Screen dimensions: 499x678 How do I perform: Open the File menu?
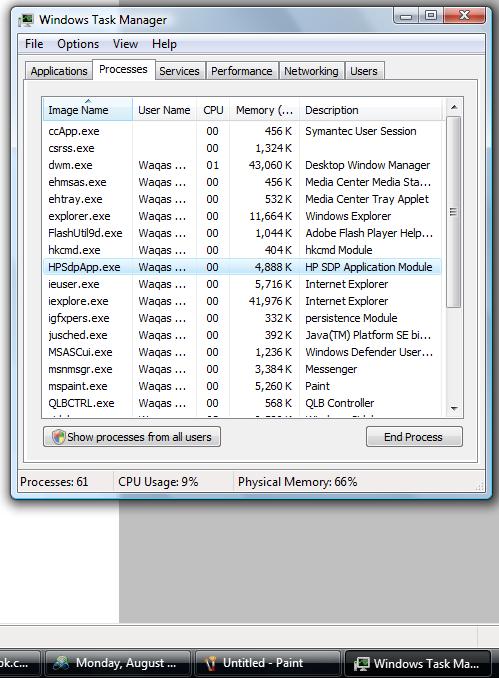pyautogui.click(x=34, y=44)
